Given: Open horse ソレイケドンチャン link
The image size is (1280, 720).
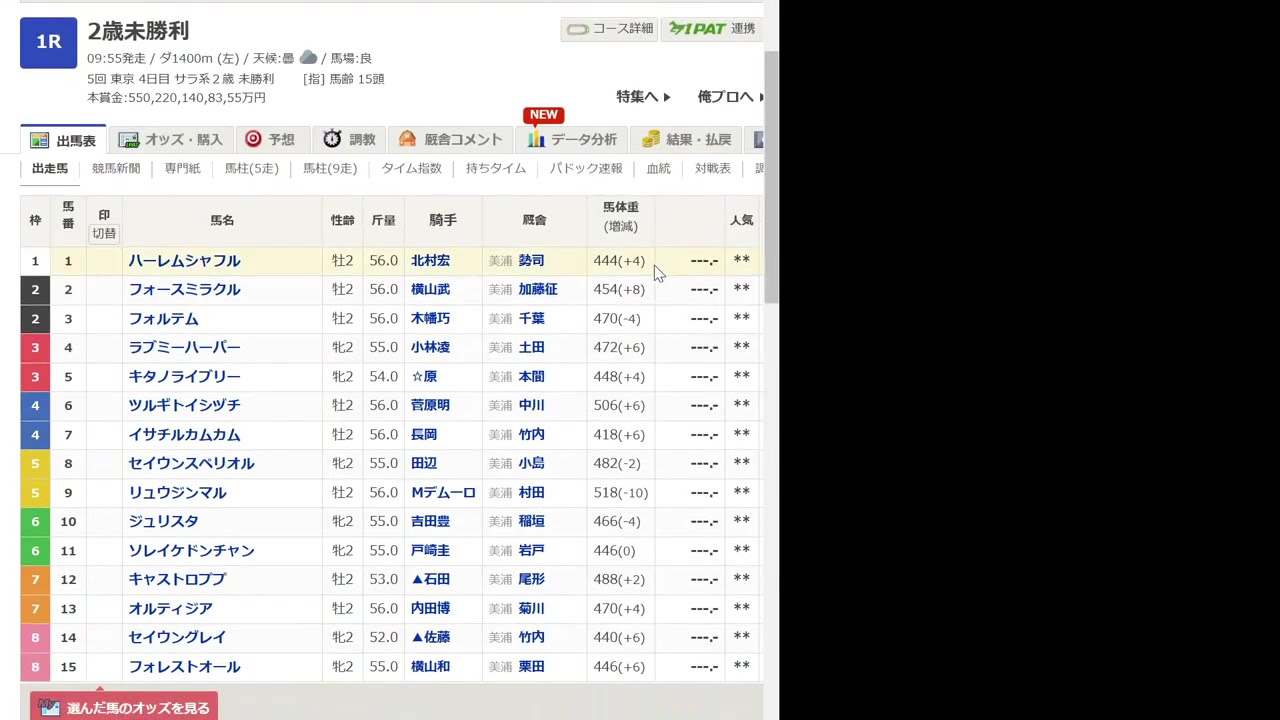Looking at the screenshot, I should pyautogui.click(x=191, y=550).
